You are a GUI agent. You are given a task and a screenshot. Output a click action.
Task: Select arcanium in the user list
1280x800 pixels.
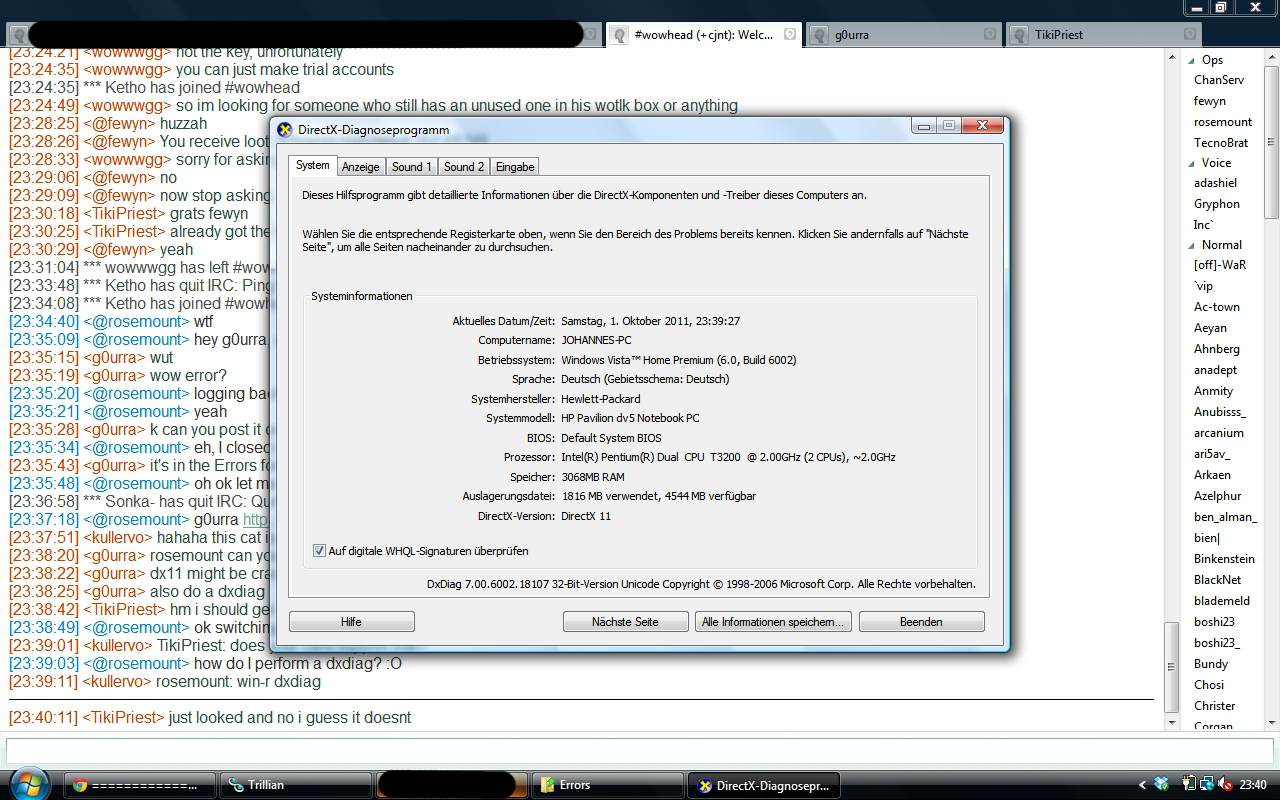1219,433
